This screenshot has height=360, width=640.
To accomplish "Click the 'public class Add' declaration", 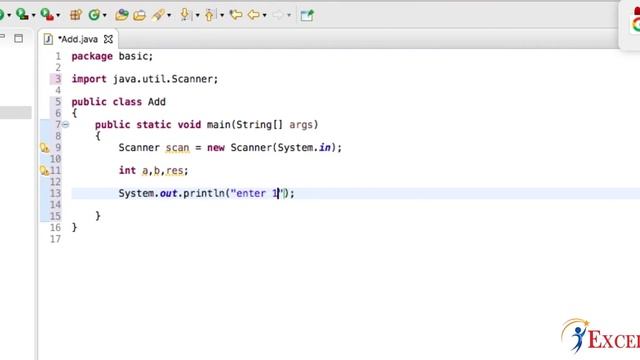I will point(119,102).
